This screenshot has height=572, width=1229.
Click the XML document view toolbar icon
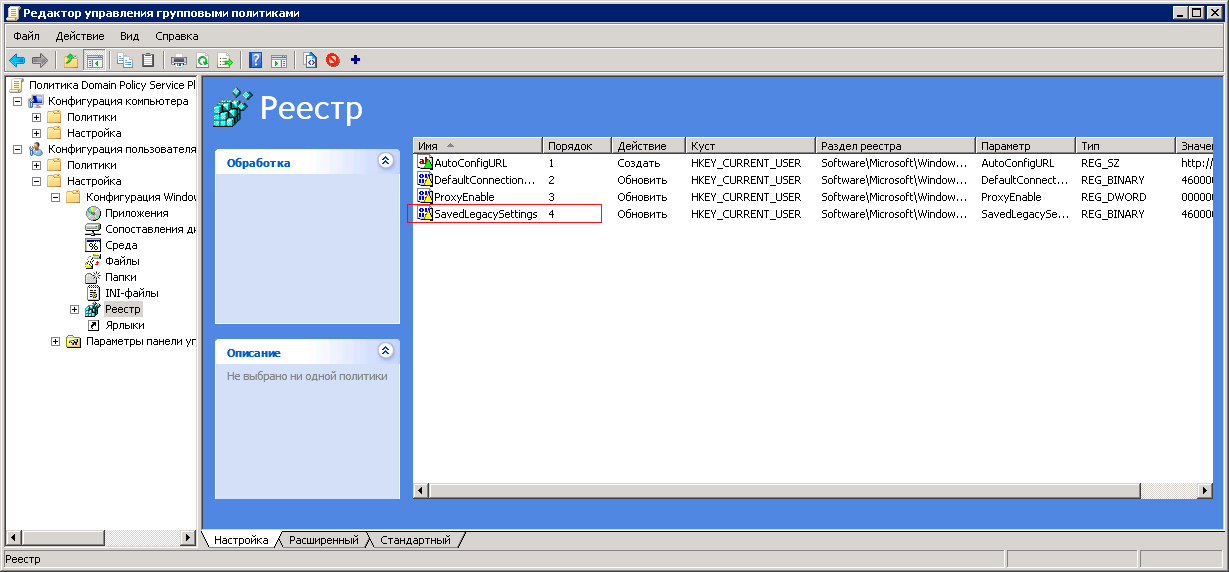point(310,60)
